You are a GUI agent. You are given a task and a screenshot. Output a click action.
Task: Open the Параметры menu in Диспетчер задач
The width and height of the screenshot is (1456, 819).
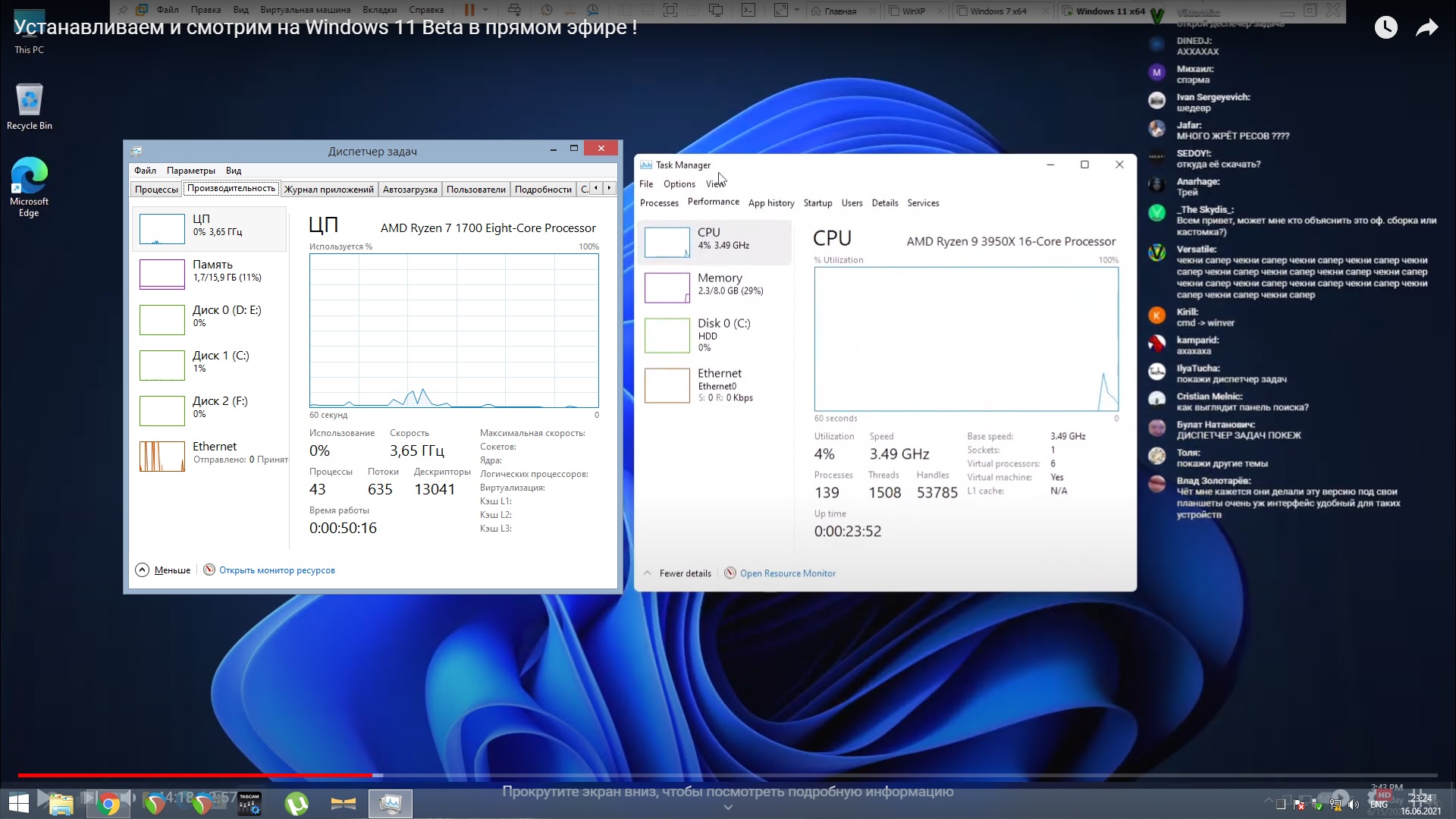[190, 171]
